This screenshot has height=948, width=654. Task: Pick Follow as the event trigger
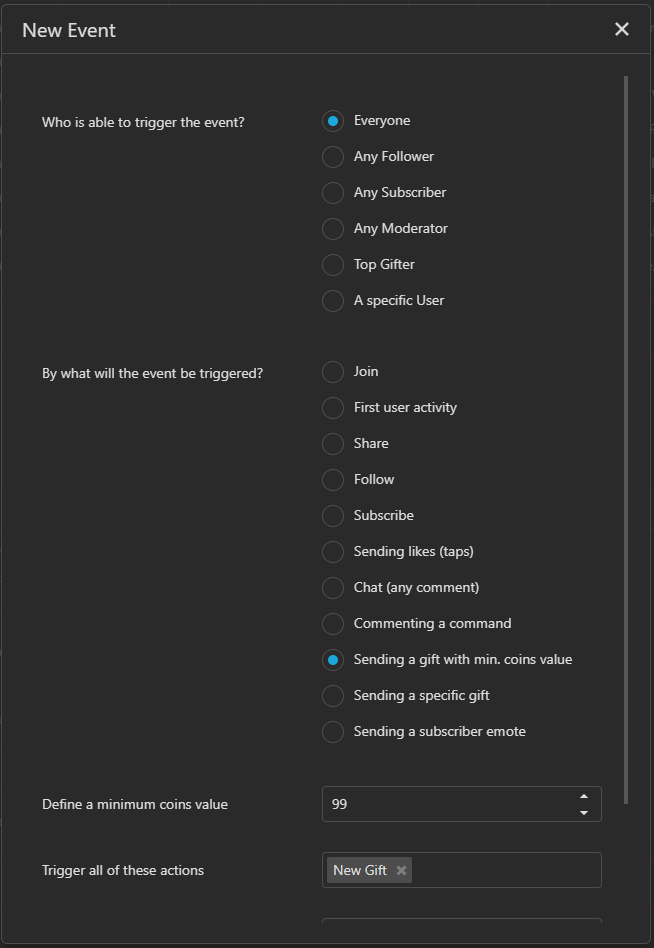[333, 480]
